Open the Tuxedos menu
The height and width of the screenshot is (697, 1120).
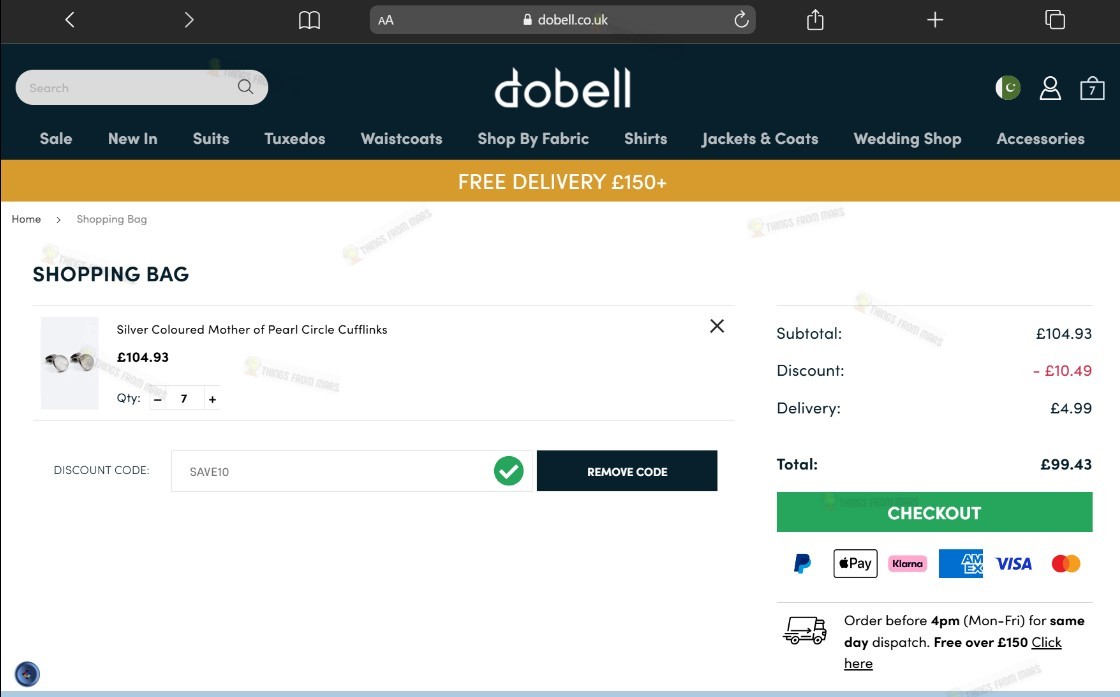click(x=294, y=139)
